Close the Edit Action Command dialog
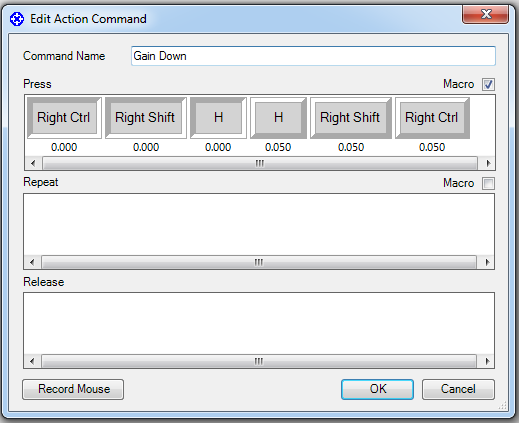Screen dimensions: 519x423 [486, 14]
